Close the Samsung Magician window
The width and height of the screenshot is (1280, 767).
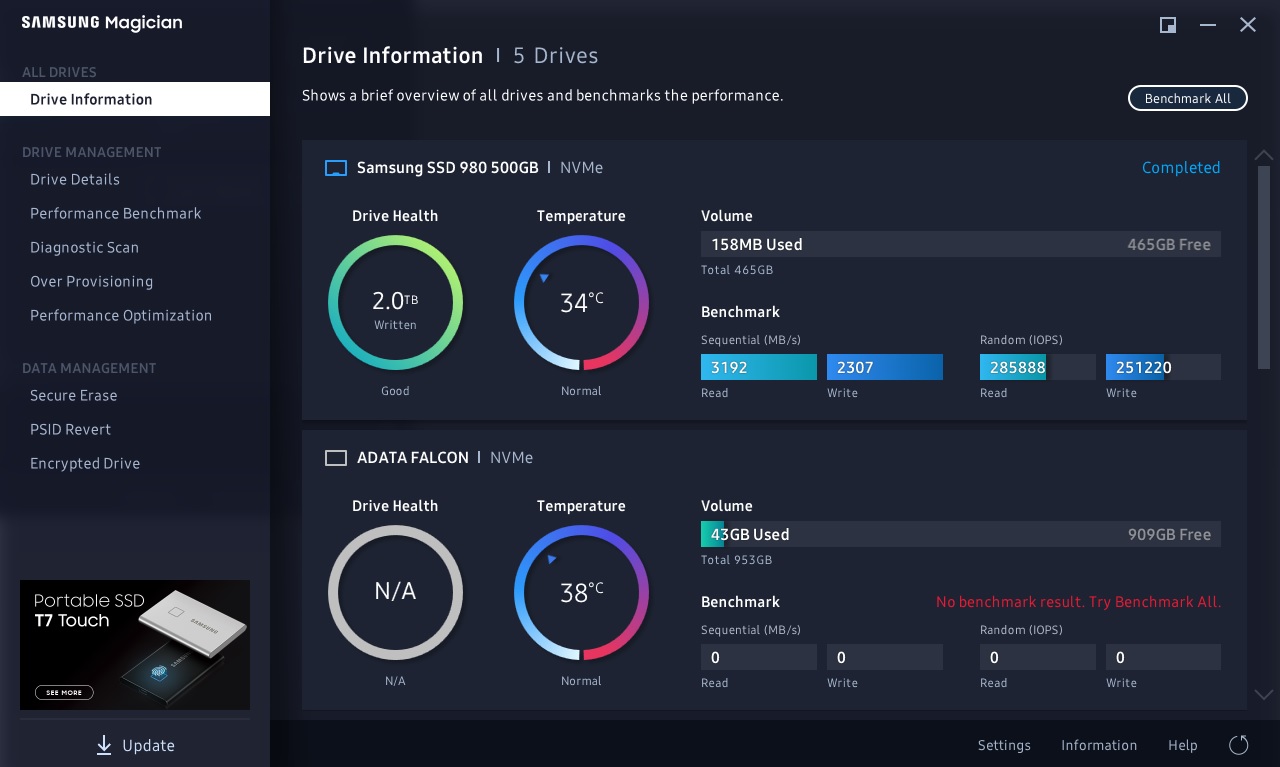[1248, 25]
